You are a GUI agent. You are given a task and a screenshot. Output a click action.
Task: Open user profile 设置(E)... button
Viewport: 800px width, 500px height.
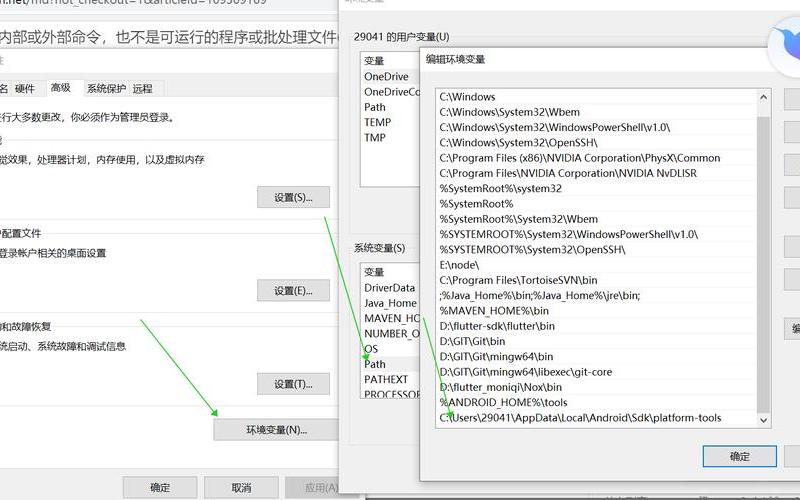pyautogui.click(x=293, y=291)
